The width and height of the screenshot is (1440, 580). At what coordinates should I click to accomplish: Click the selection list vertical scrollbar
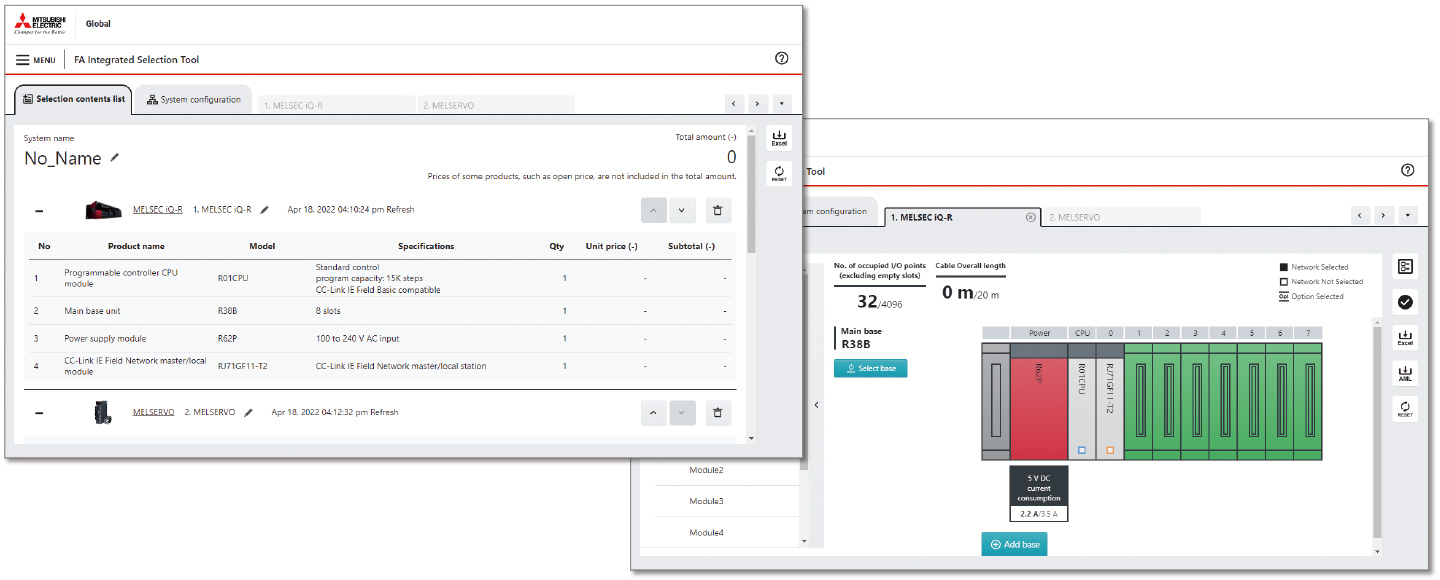[751, 200]
